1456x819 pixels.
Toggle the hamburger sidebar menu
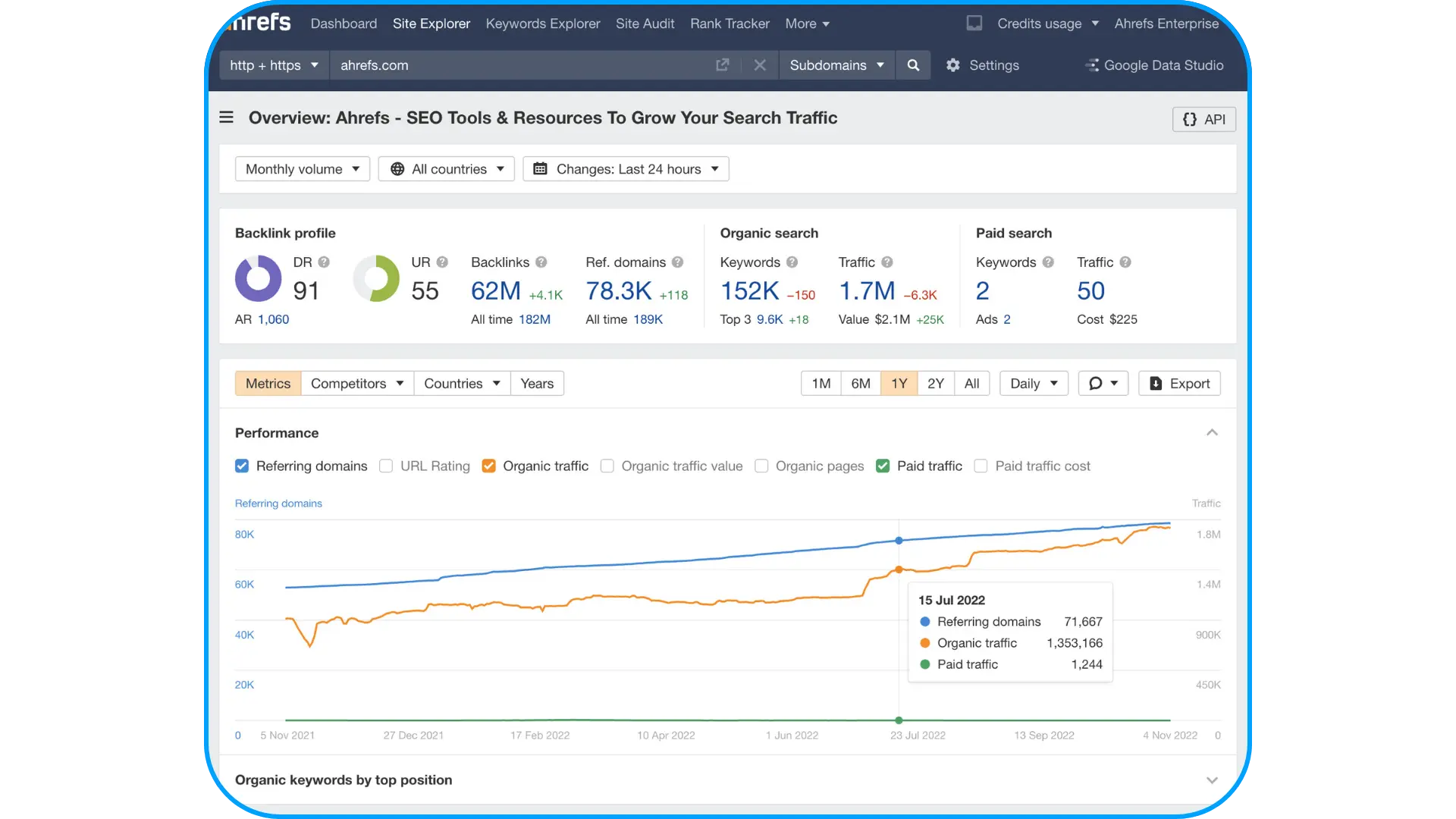point(226,118)
